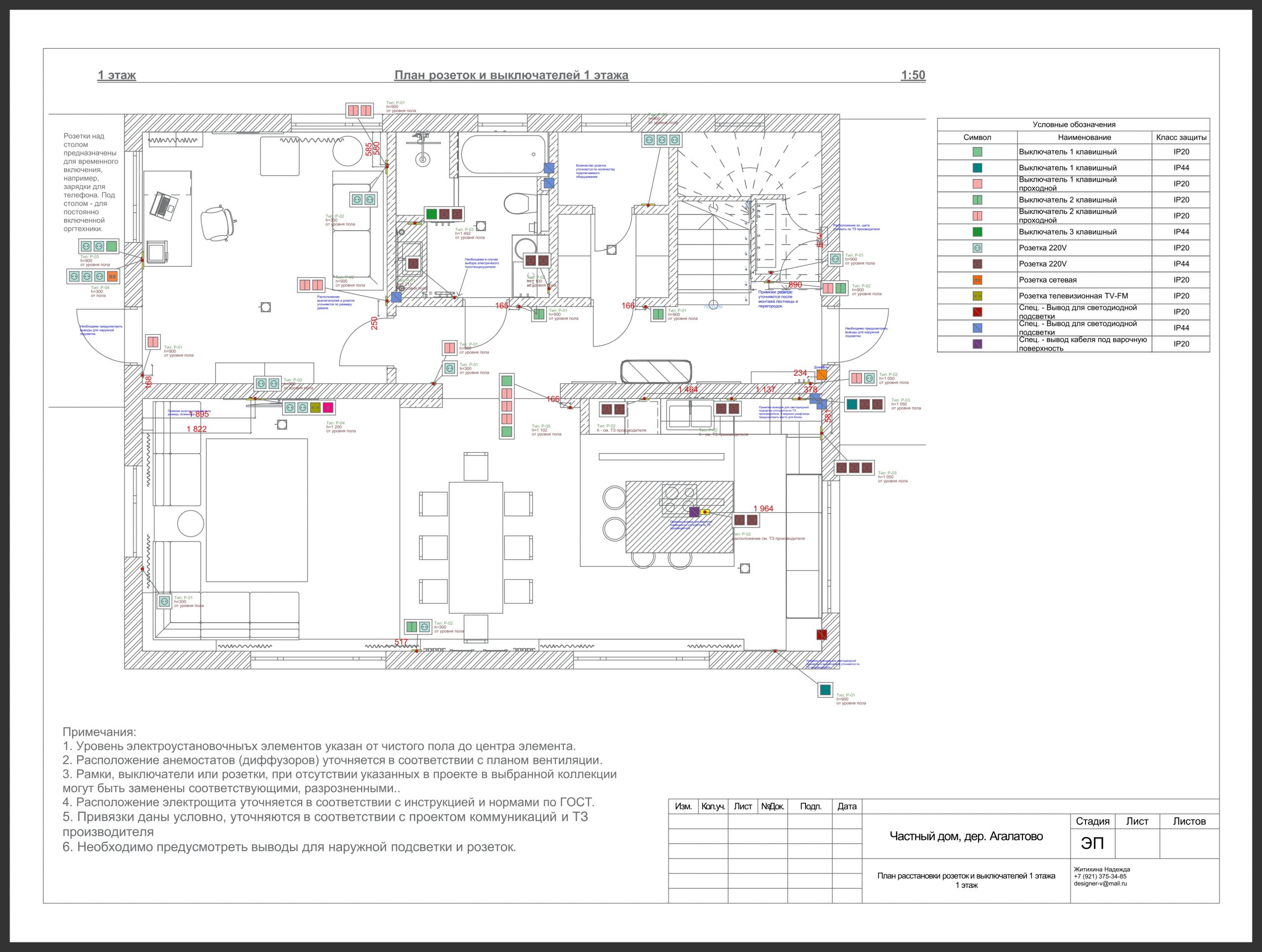Click the red dimension '1 822' in living room
This screenshot has width=1262, height=952.
197,429
